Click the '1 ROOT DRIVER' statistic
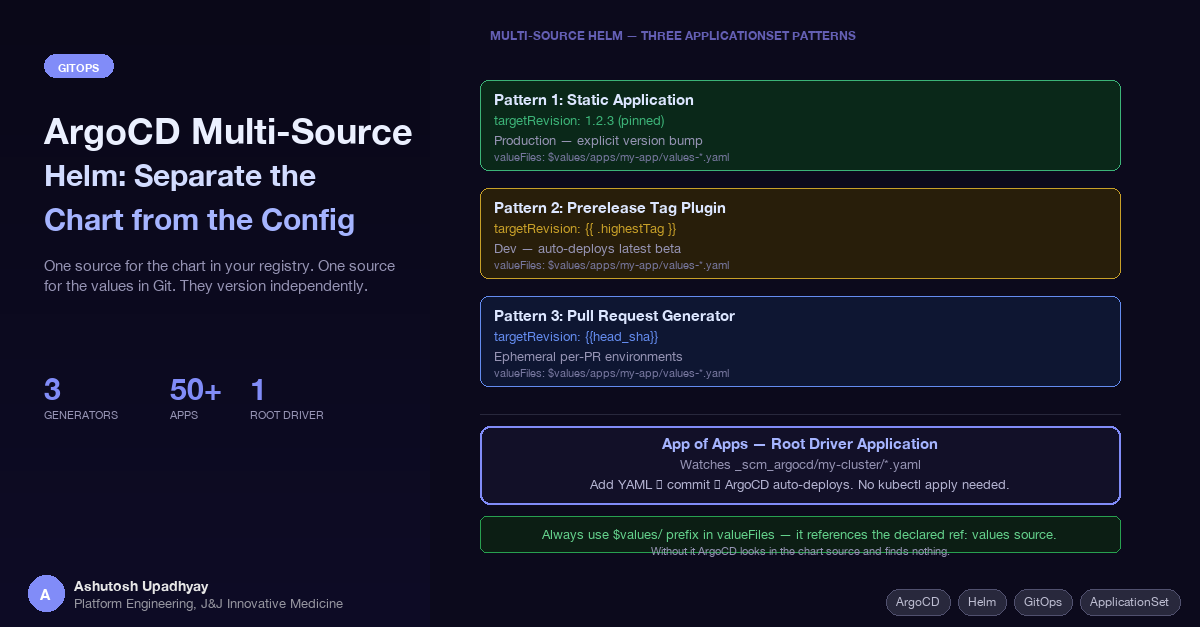1200x627 pixels. [x=287, y=398]
